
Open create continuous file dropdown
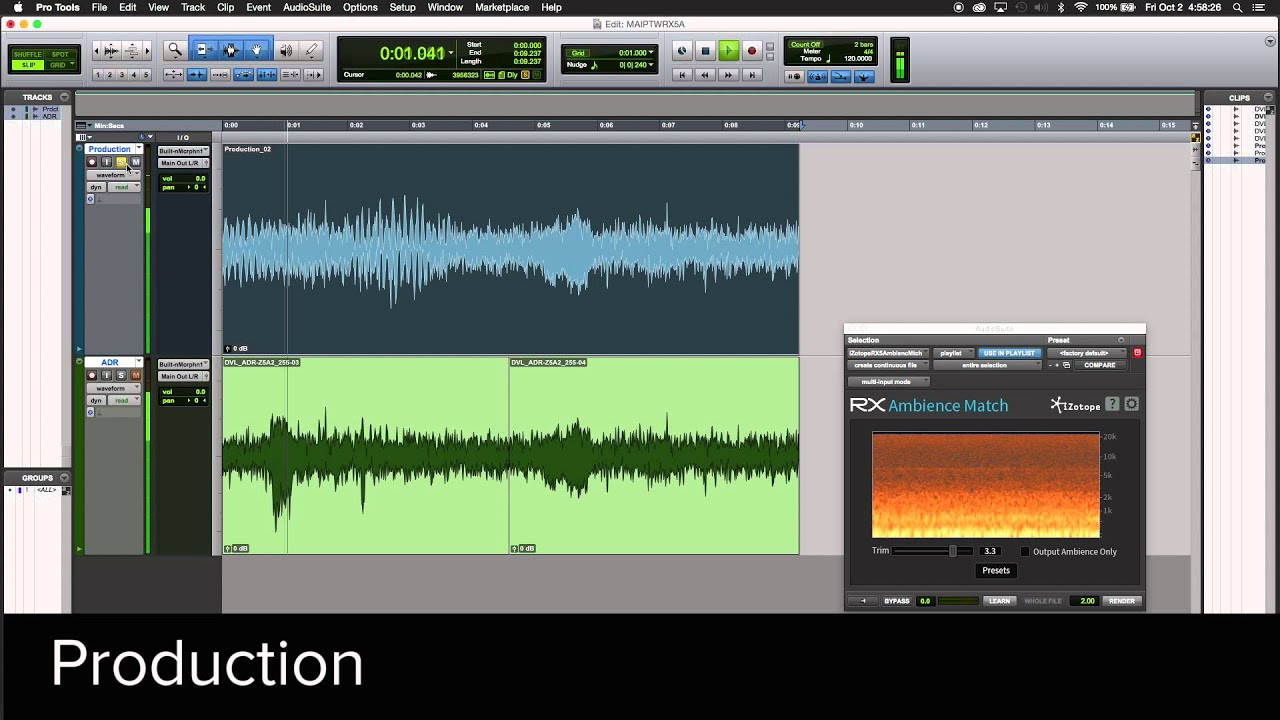[888, 365]
